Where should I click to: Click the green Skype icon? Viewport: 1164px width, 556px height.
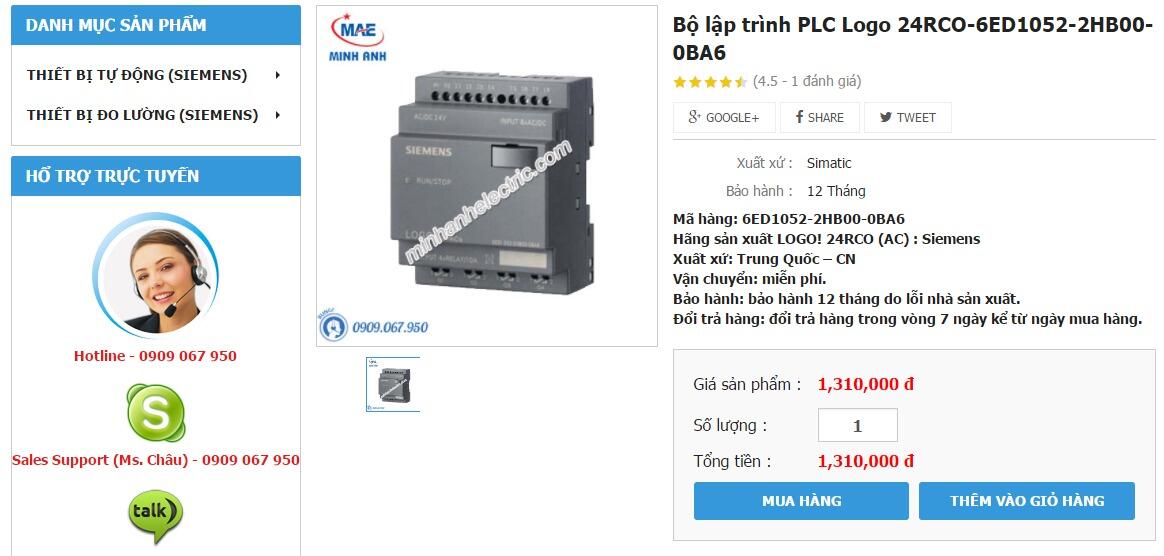pyautogui.click(x=156, y=412)
